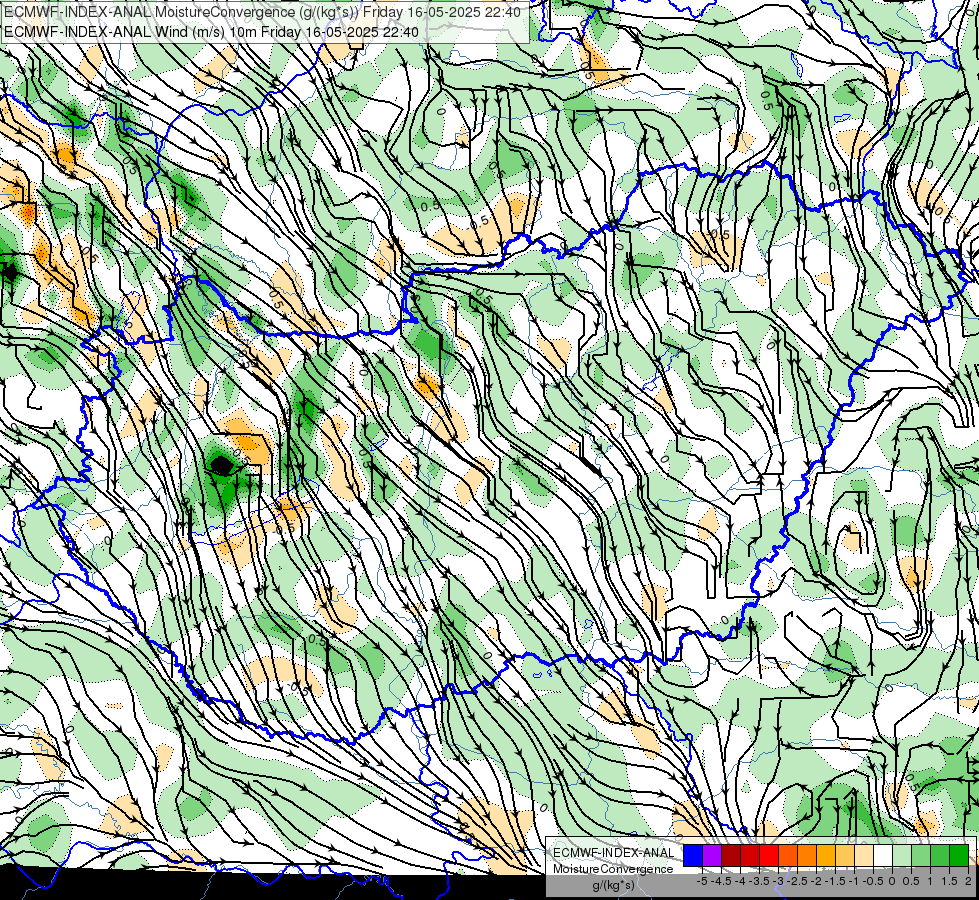The image size is (979, 900).
Task: Select the red swatch between -4 and -3.5
Action: point(750,855)
